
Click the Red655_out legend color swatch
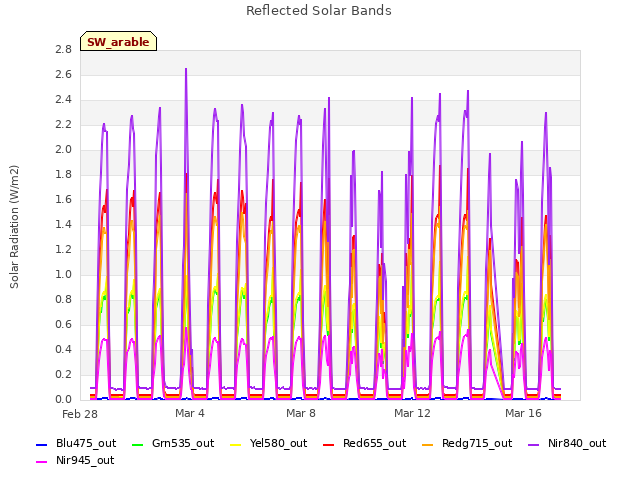click(x=329, y=444)
